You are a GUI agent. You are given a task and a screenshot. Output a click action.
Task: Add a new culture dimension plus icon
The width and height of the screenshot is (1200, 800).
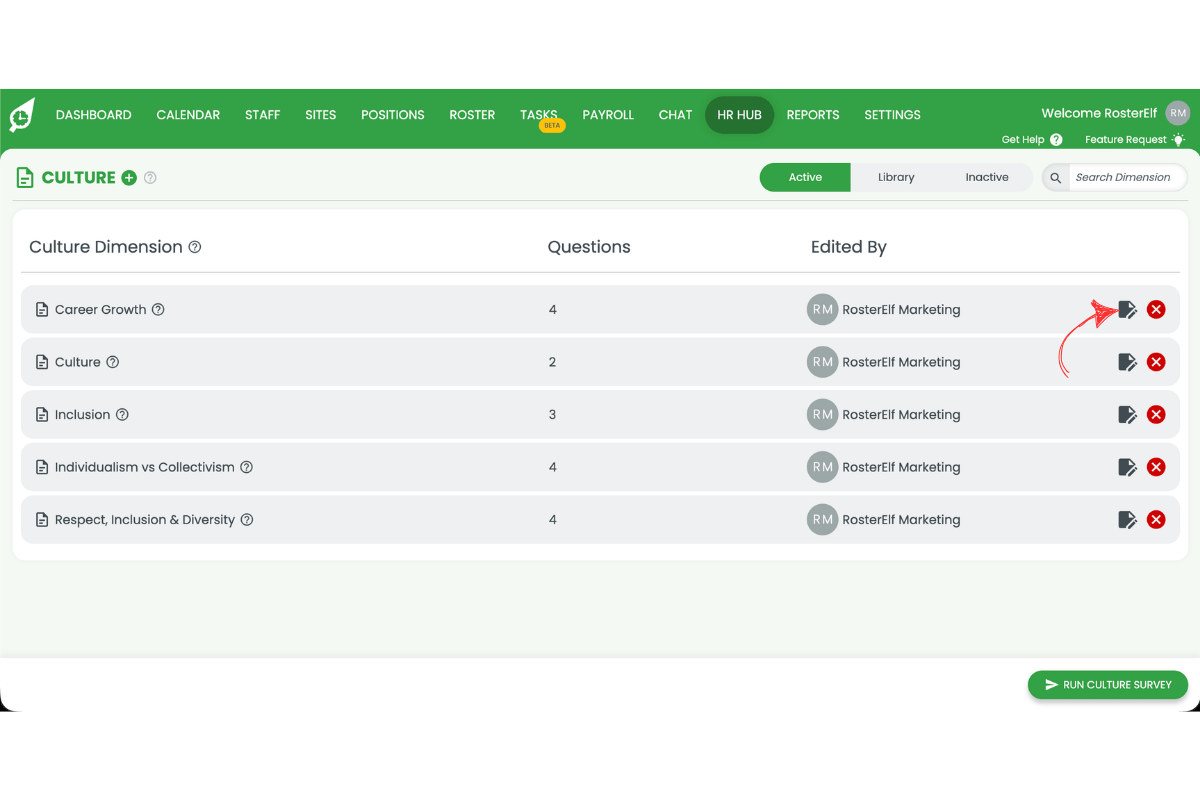[x=129, y=178]
